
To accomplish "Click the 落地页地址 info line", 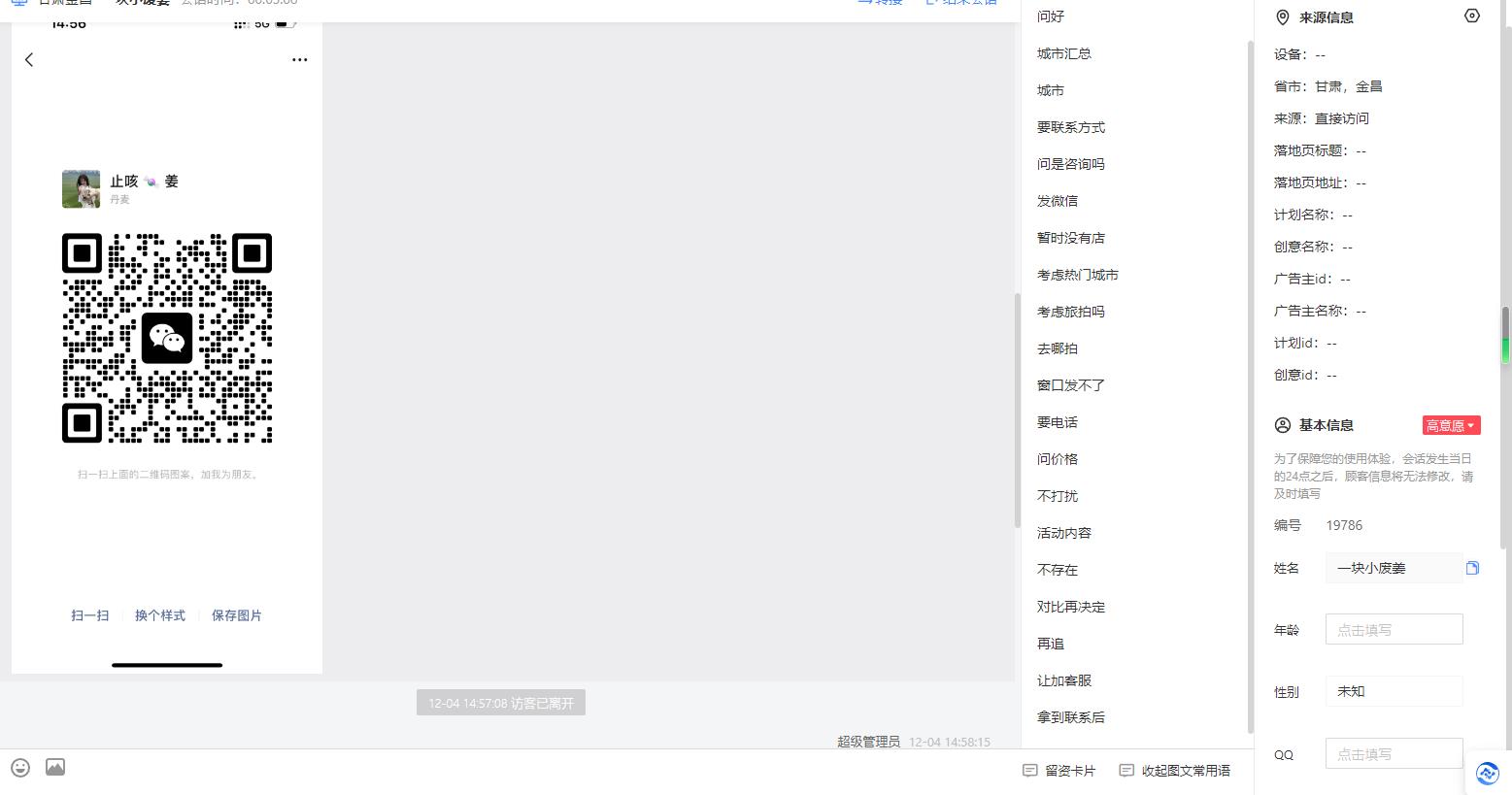I will [1320, 182].
